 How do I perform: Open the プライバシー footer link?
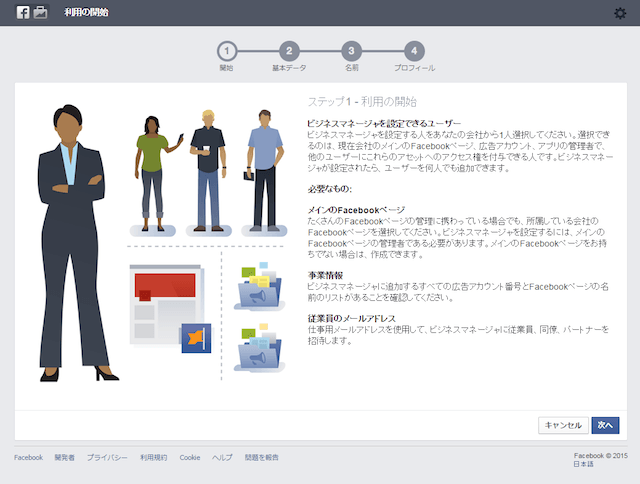[107, 457]
